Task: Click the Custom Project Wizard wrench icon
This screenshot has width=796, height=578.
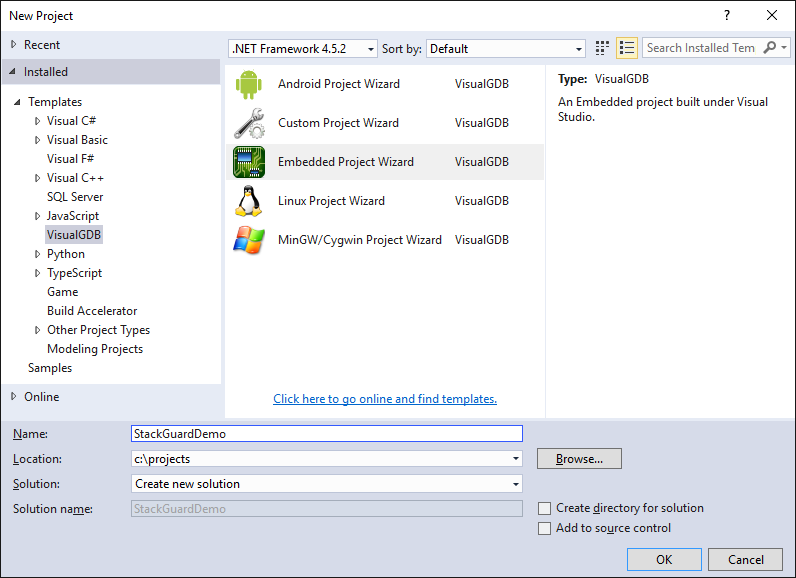Action: (249, 123)
